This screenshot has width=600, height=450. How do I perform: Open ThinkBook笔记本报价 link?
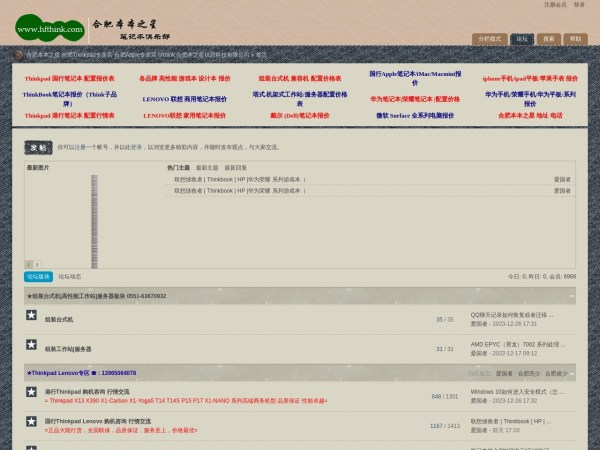point(70,99)
